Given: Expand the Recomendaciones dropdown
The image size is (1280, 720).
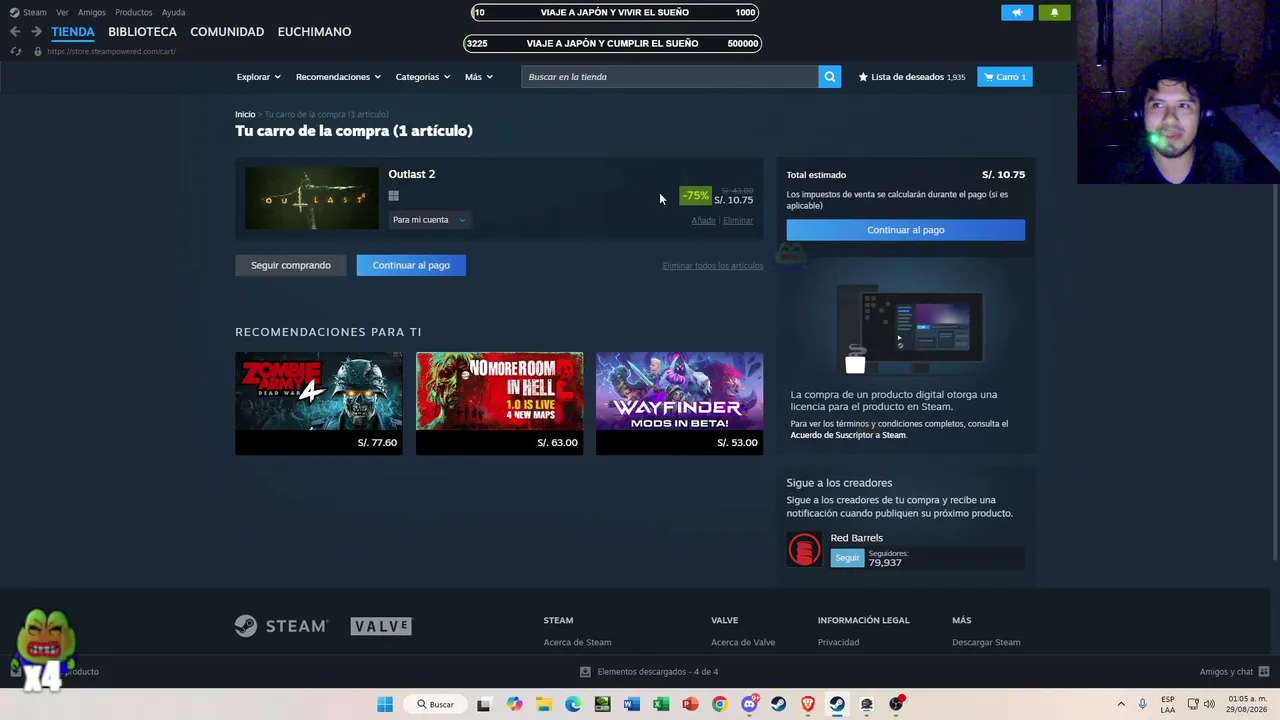Looking at the screenshot, I should point(338,77).
